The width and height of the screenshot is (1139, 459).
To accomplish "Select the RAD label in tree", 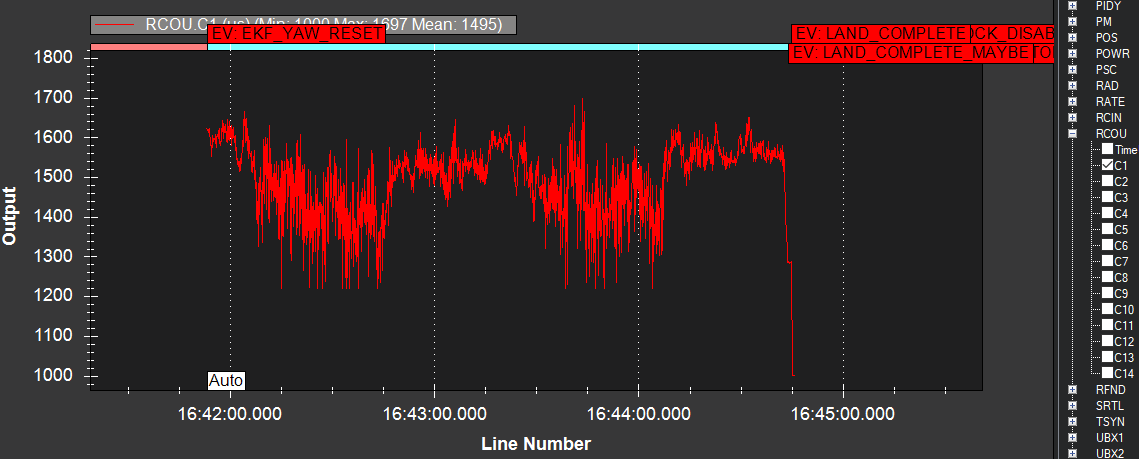I will tap(1107, 85).
